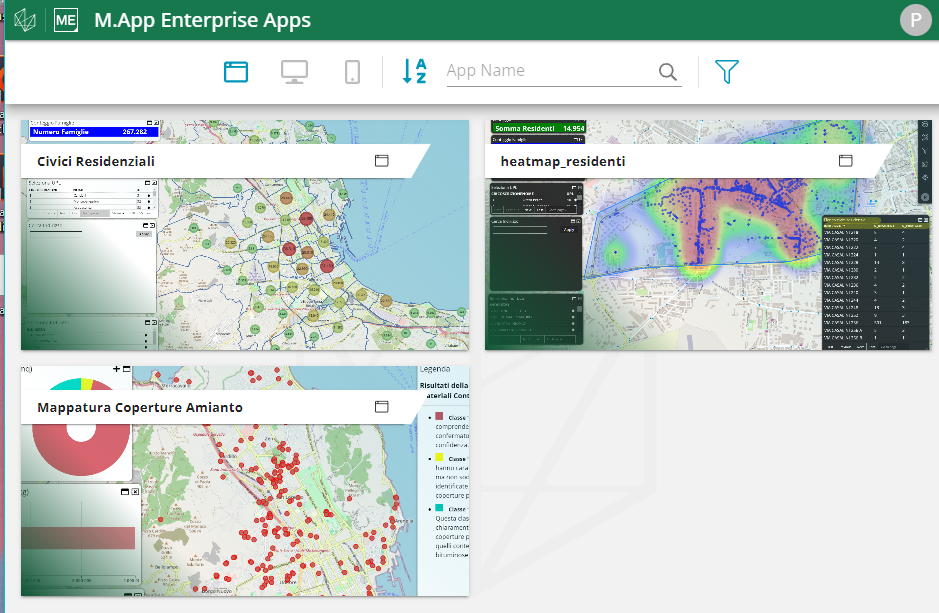Image resolution: width=939 pixels, height=613 pixels.
Task: Click the search magnifier icon
Action: 668,72
